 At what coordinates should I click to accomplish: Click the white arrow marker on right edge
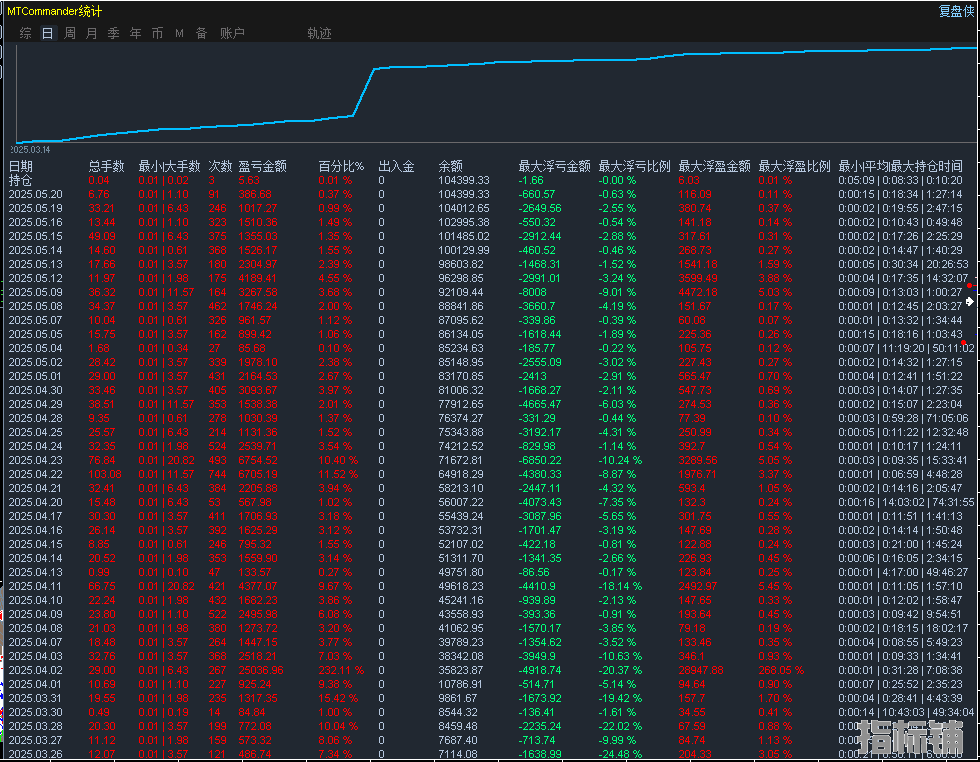point(969,300)
